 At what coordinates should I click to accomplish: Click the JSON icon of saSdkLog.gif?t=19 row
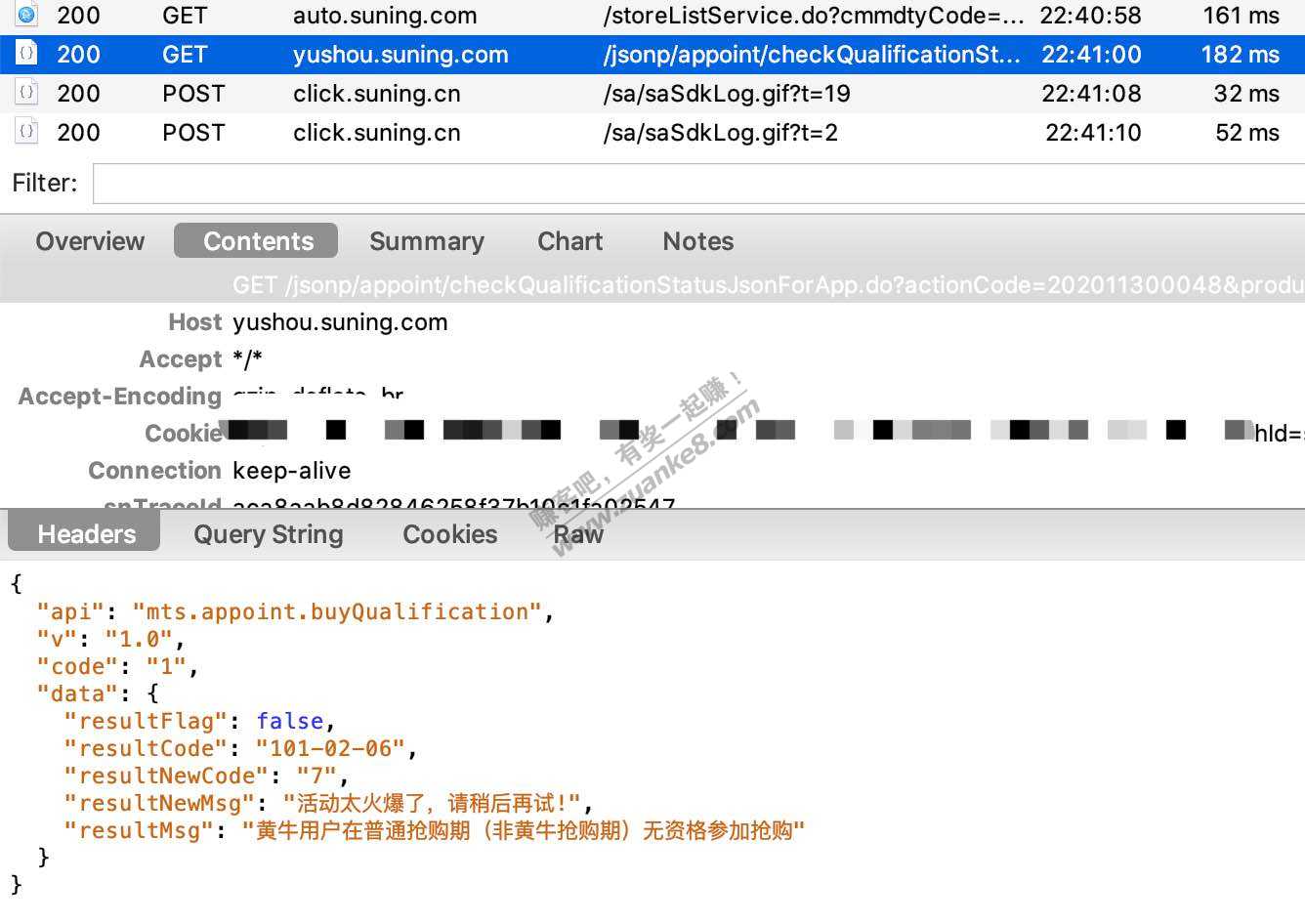[26, 93]
